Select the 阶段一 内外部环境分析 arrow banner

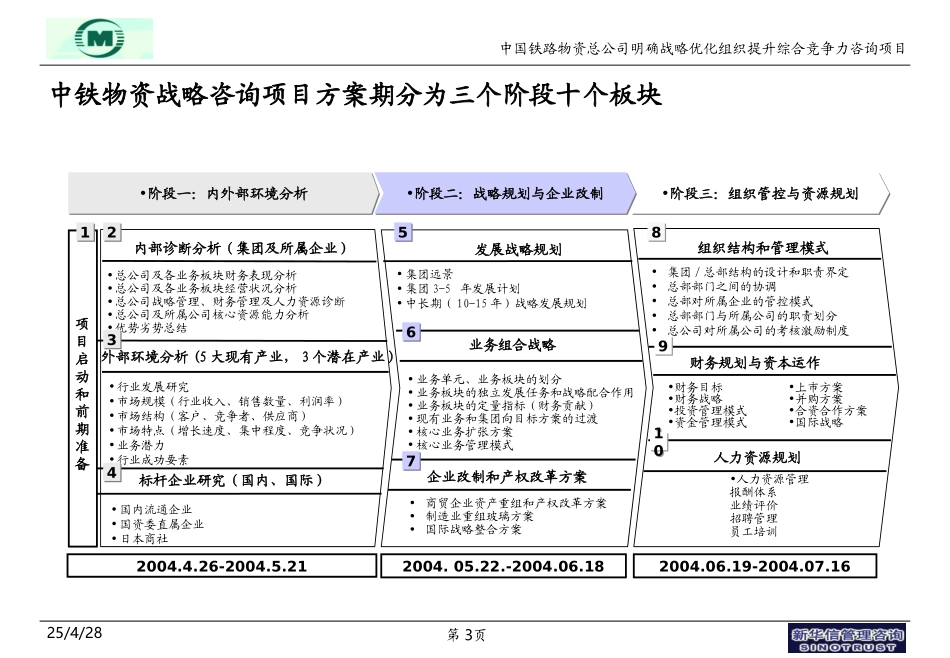pos(224,193)
